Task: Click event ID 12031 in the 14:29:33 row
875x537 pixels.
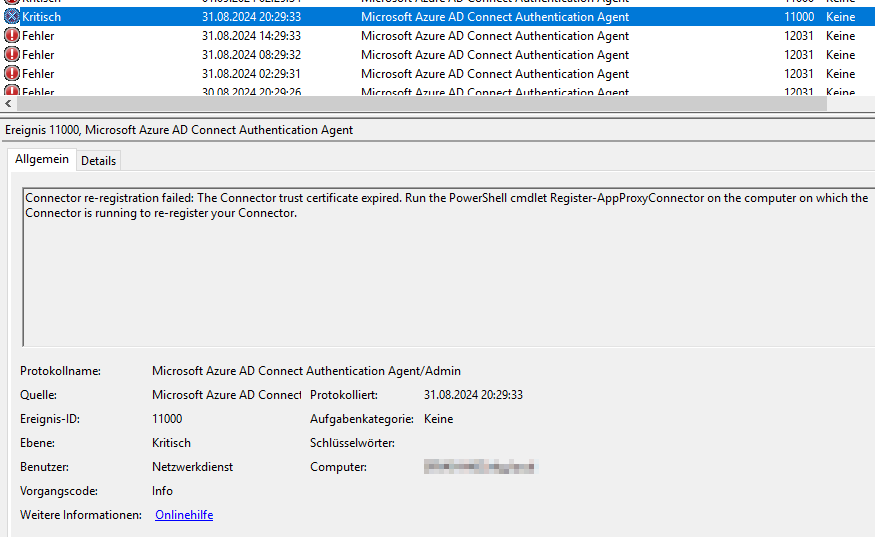Action: (799, 36)
